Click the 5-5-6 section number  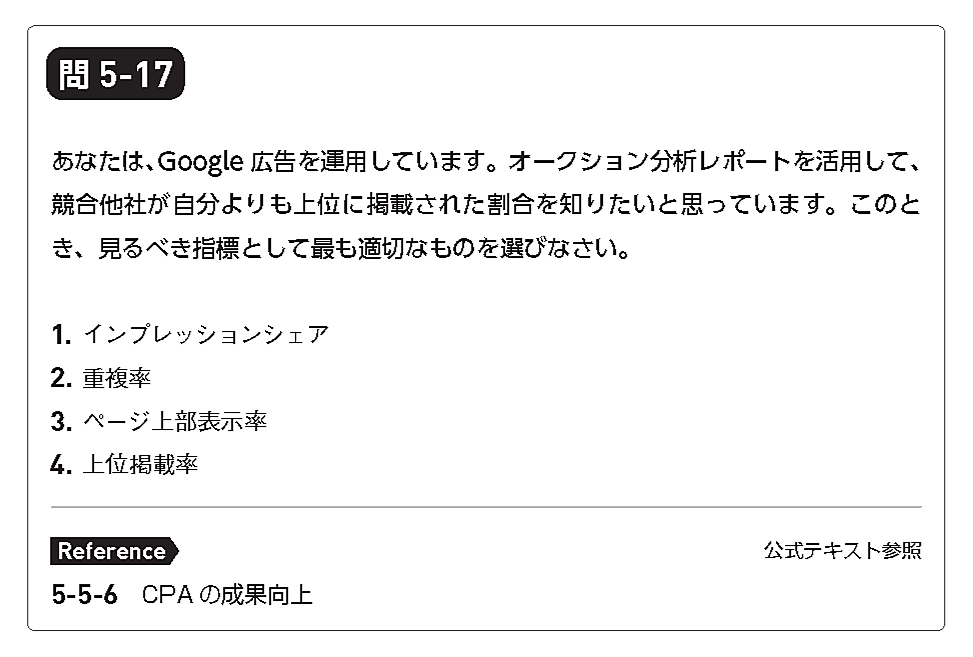[x=84, y=595]
